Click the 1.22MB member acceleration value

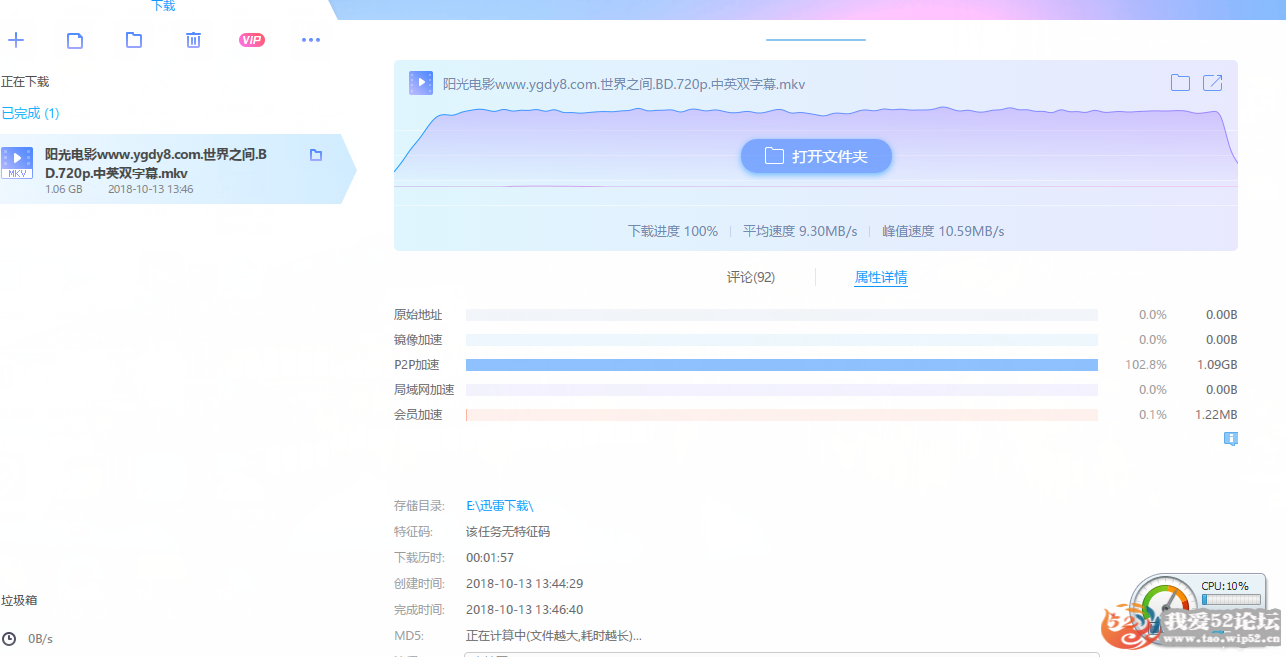click(x=1217, y=414)
